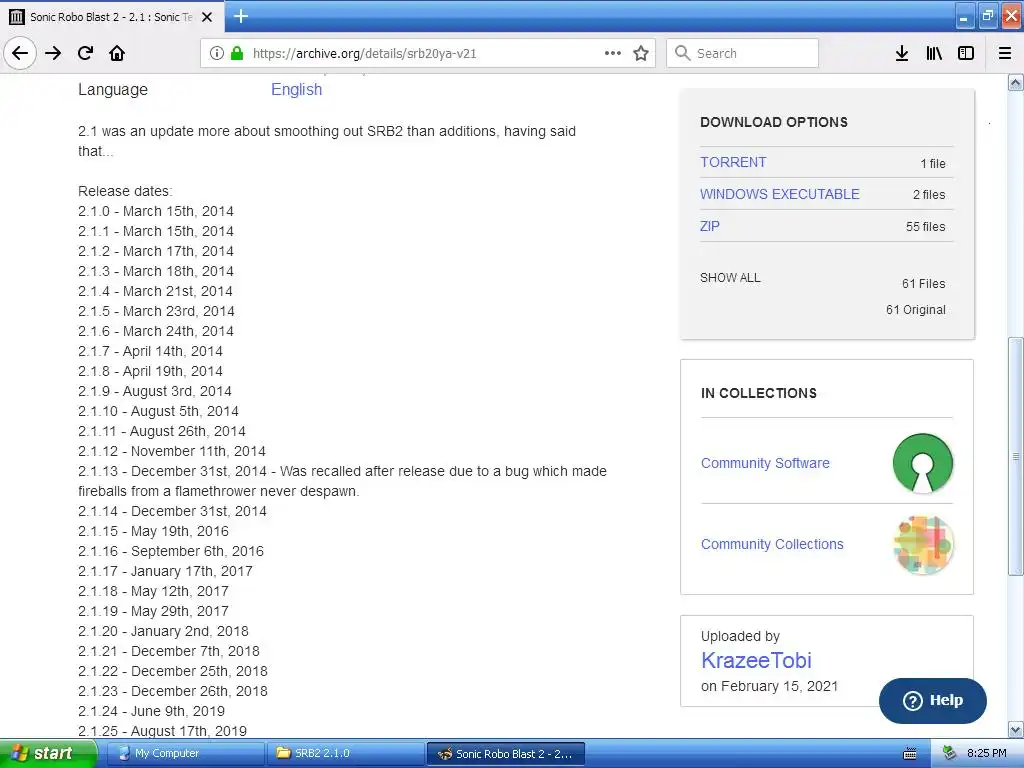Select '2.1.9 - August 3rd, 2014' text
This screenshot has height=768, width=1024.
[155, 391]
